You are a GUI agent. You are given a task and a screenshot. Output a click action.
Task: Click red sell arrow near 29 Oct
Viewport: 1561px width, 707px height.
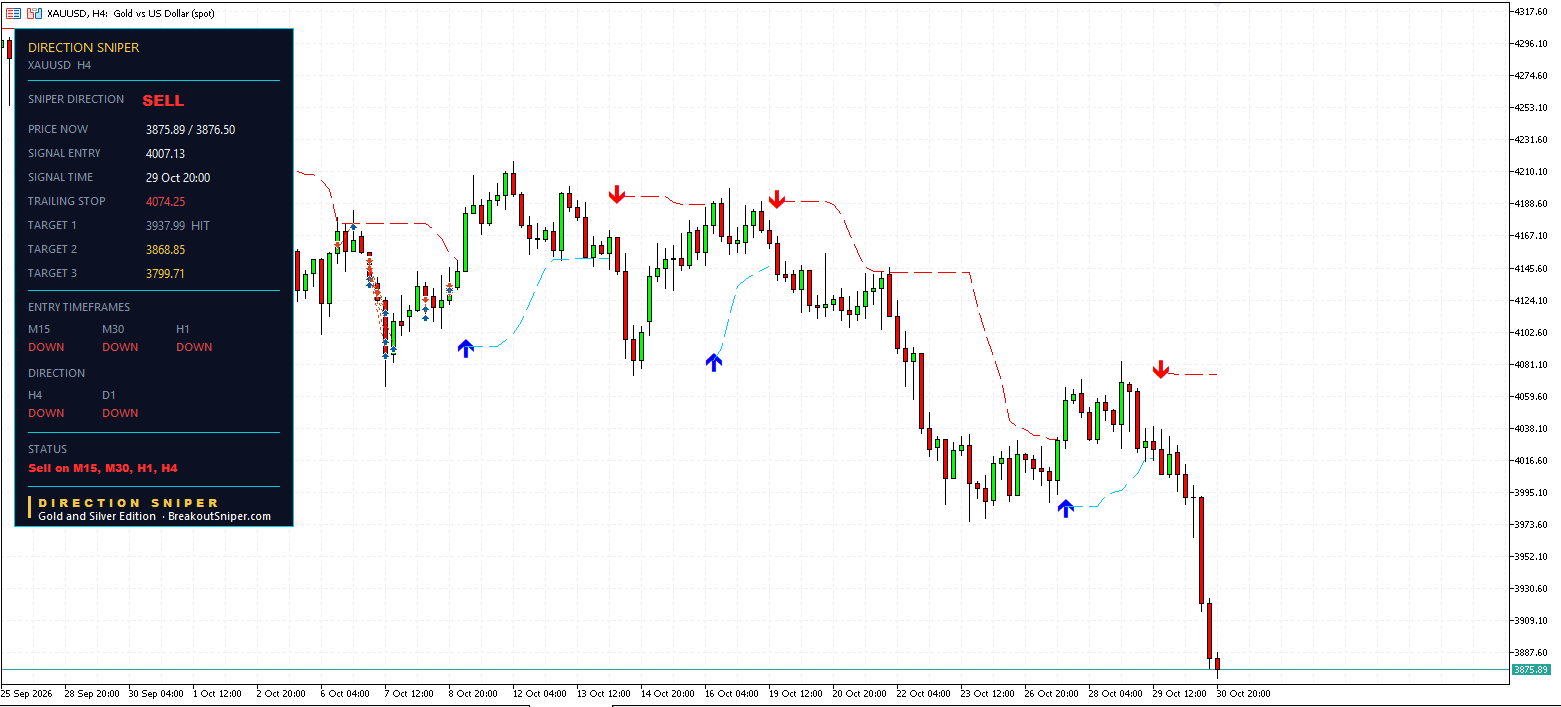point(1160,369)
